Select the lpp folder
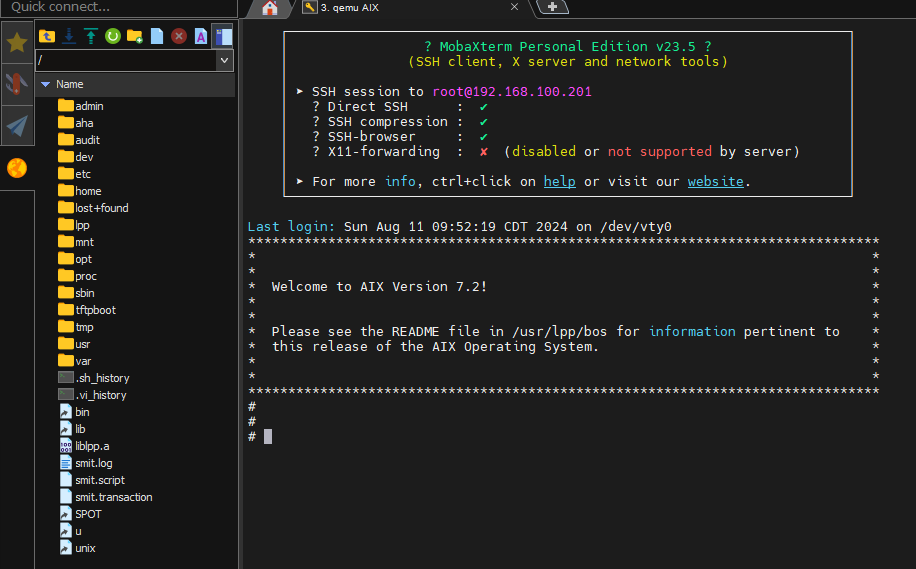Screen dimensions: 916x569 click(x=74, y=225)
